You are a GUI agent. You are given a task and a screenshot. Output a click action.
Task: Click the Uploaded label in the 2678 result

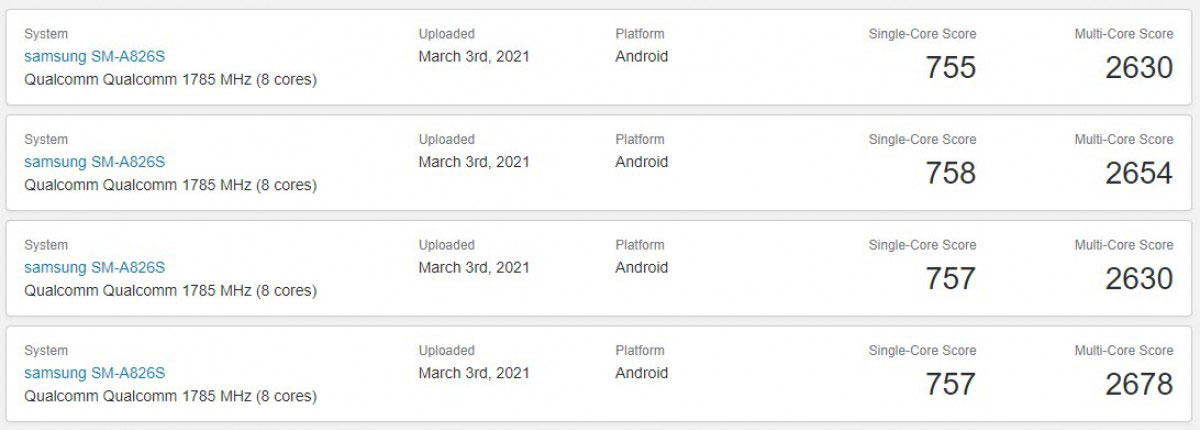click(x=447, y=351)
